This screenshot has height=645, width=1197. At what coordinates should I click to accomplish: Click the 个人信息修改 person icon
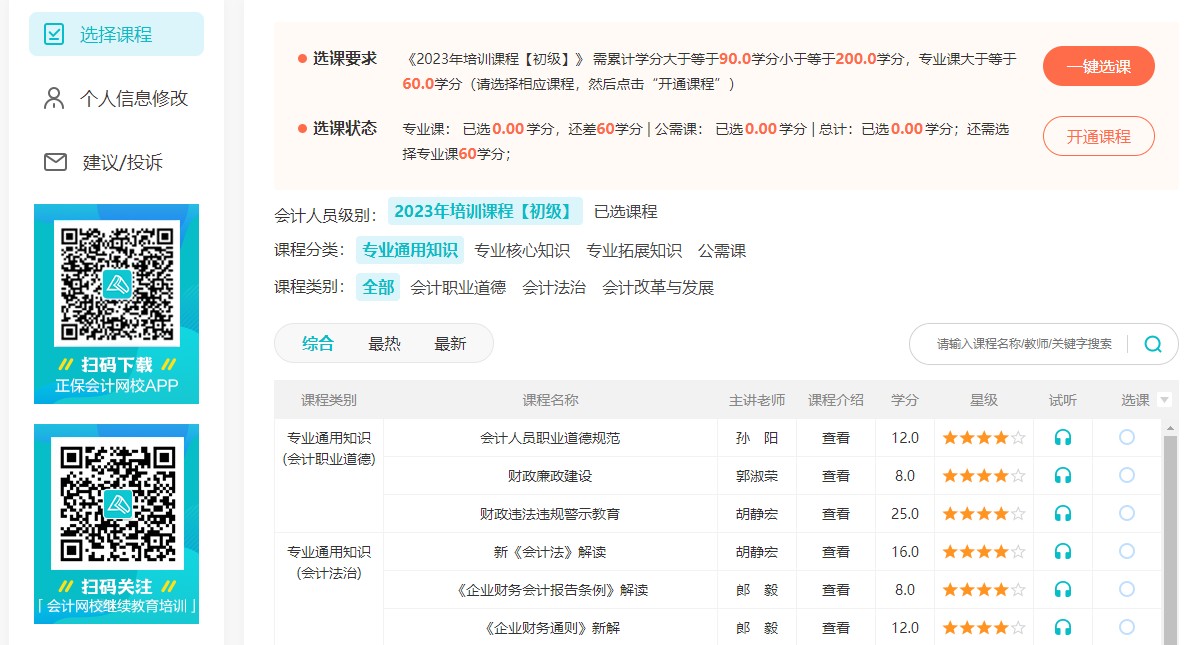pos(54,98)
